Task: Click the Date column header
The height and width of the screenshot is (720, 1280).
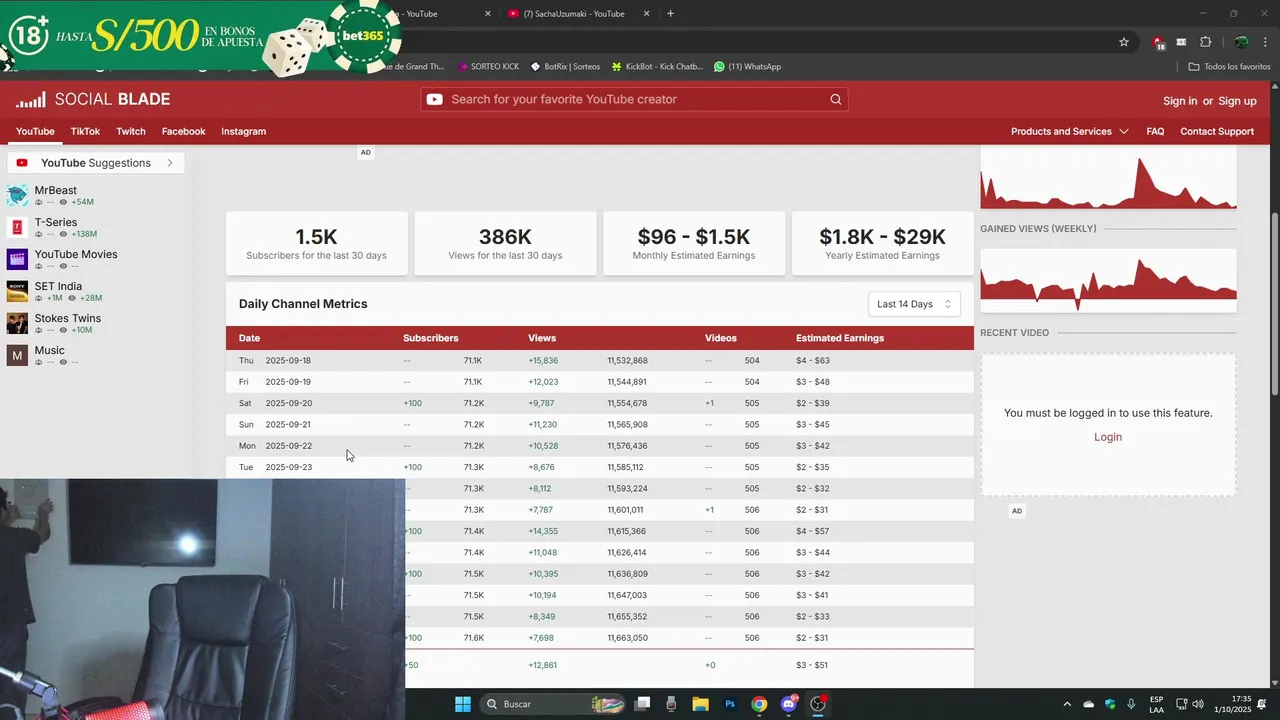Action: 249,338
